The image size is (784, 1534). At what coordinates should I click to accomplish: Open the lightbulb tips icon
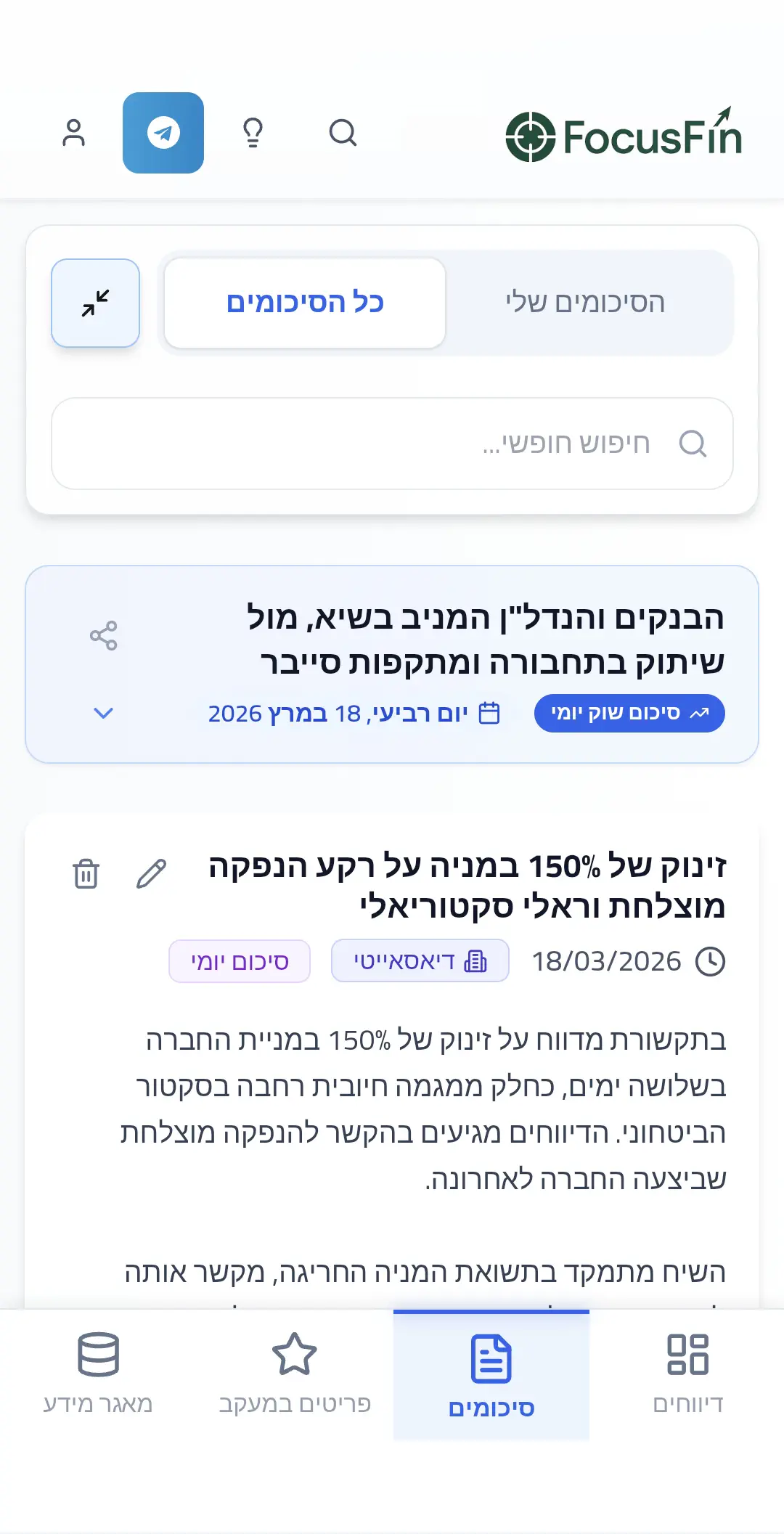(253, 133)
